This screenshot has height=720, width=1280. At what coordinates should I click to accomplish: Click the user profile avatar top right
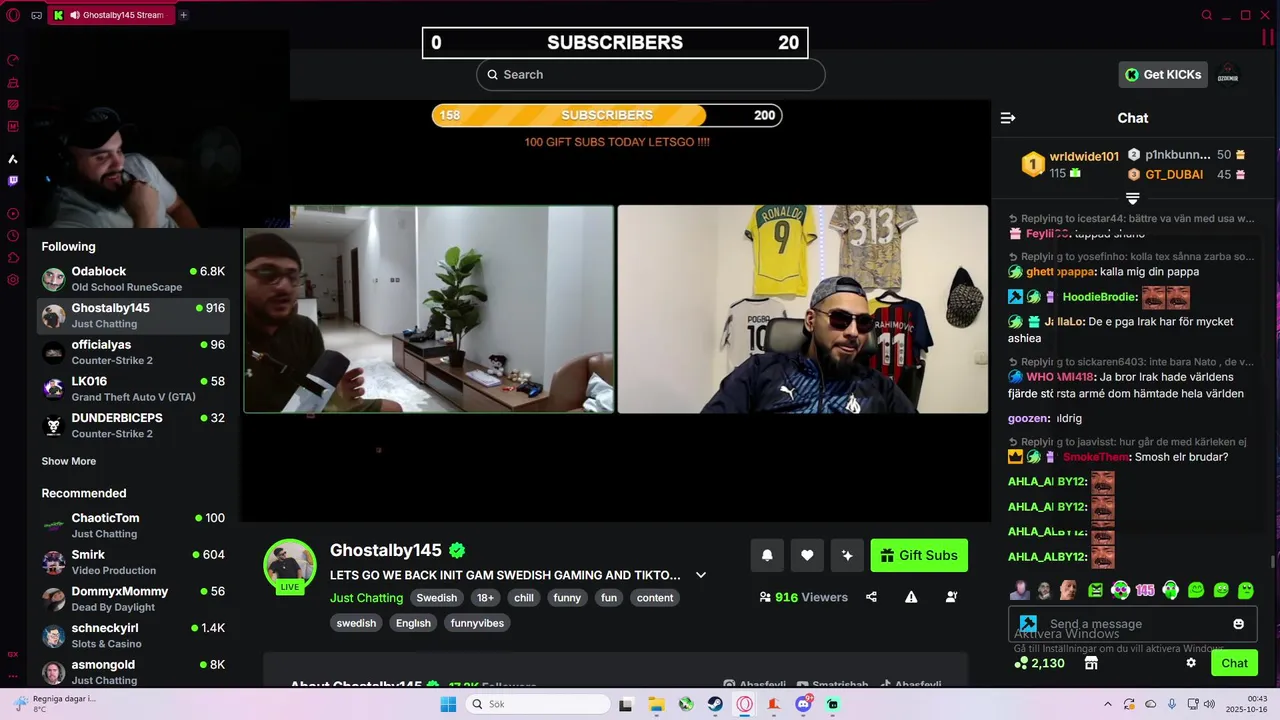[x=1228, y=75]
